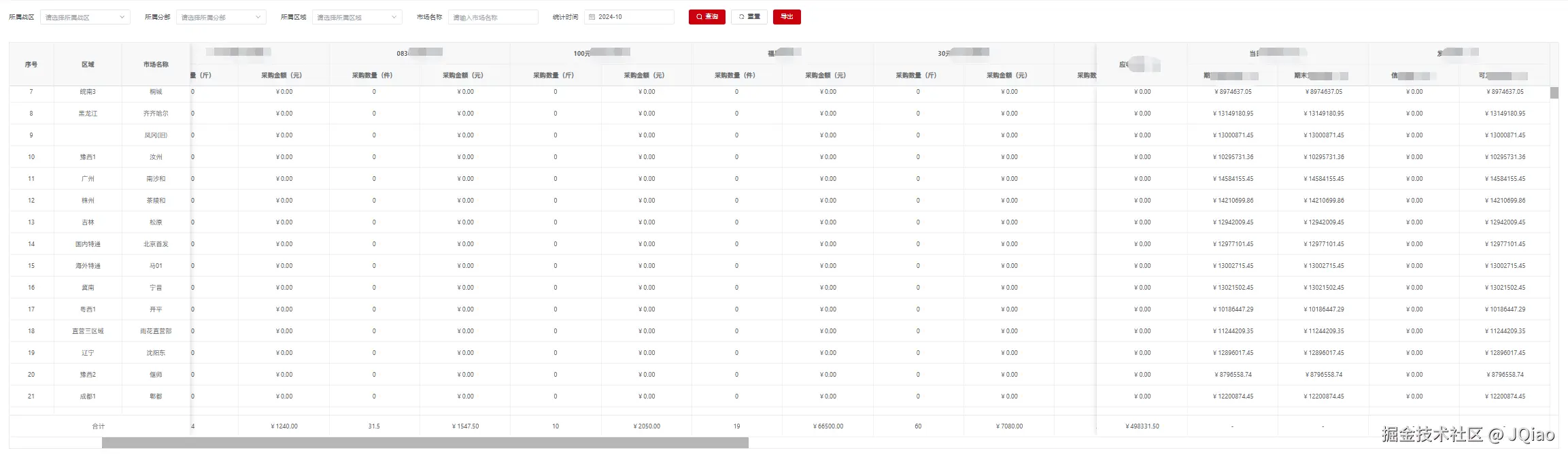Select the region cell 粤西1
This screenshot has height=457, width=1568.
pyautogui.click(x=88, y=309)
